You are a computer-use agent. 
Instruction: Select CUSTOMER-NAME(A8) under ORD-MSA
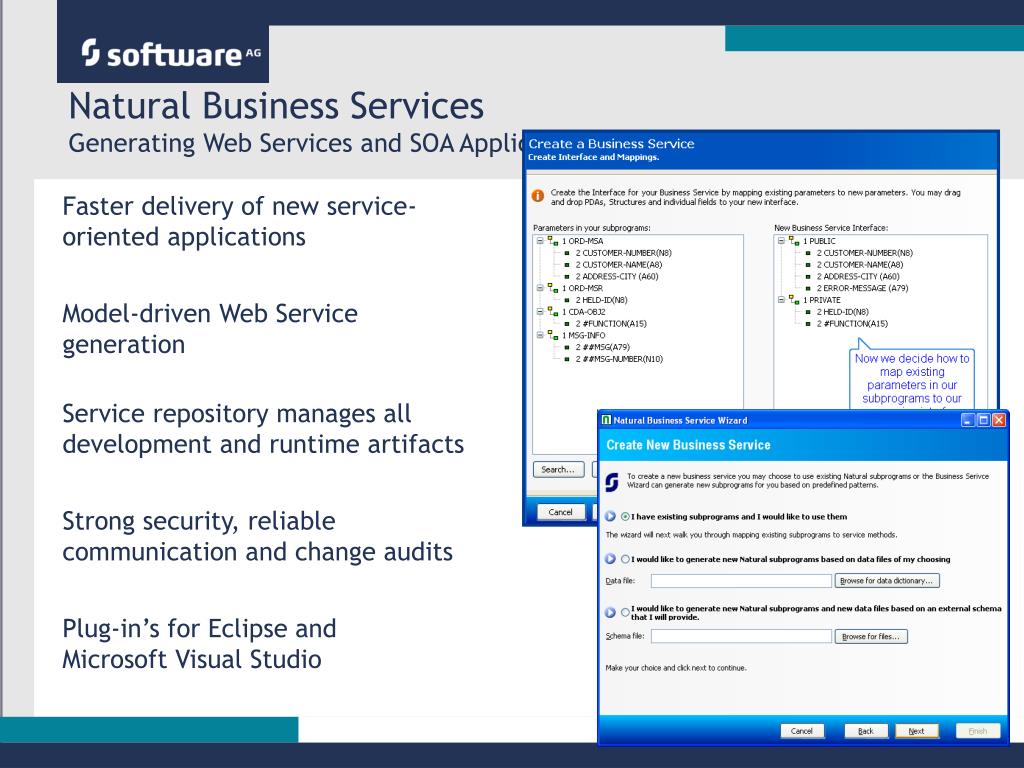click(x=618, y=264)
